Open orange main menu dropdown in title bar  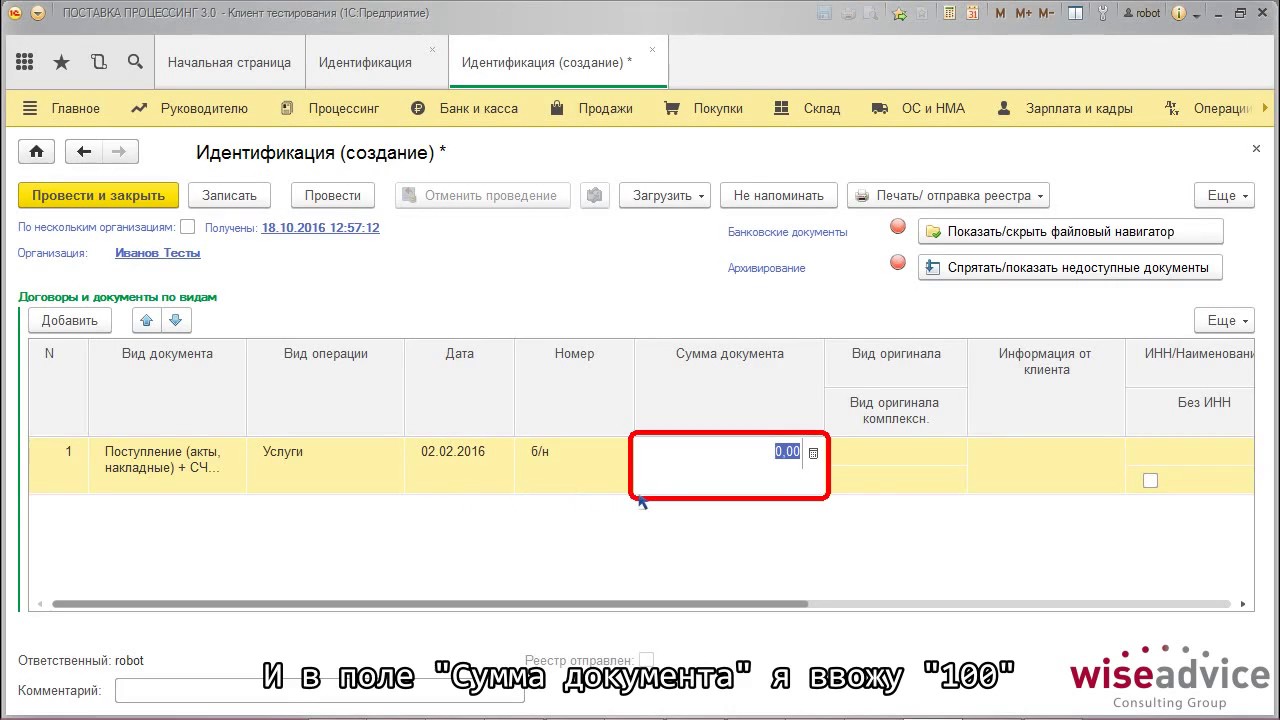[x=38, y=13]
